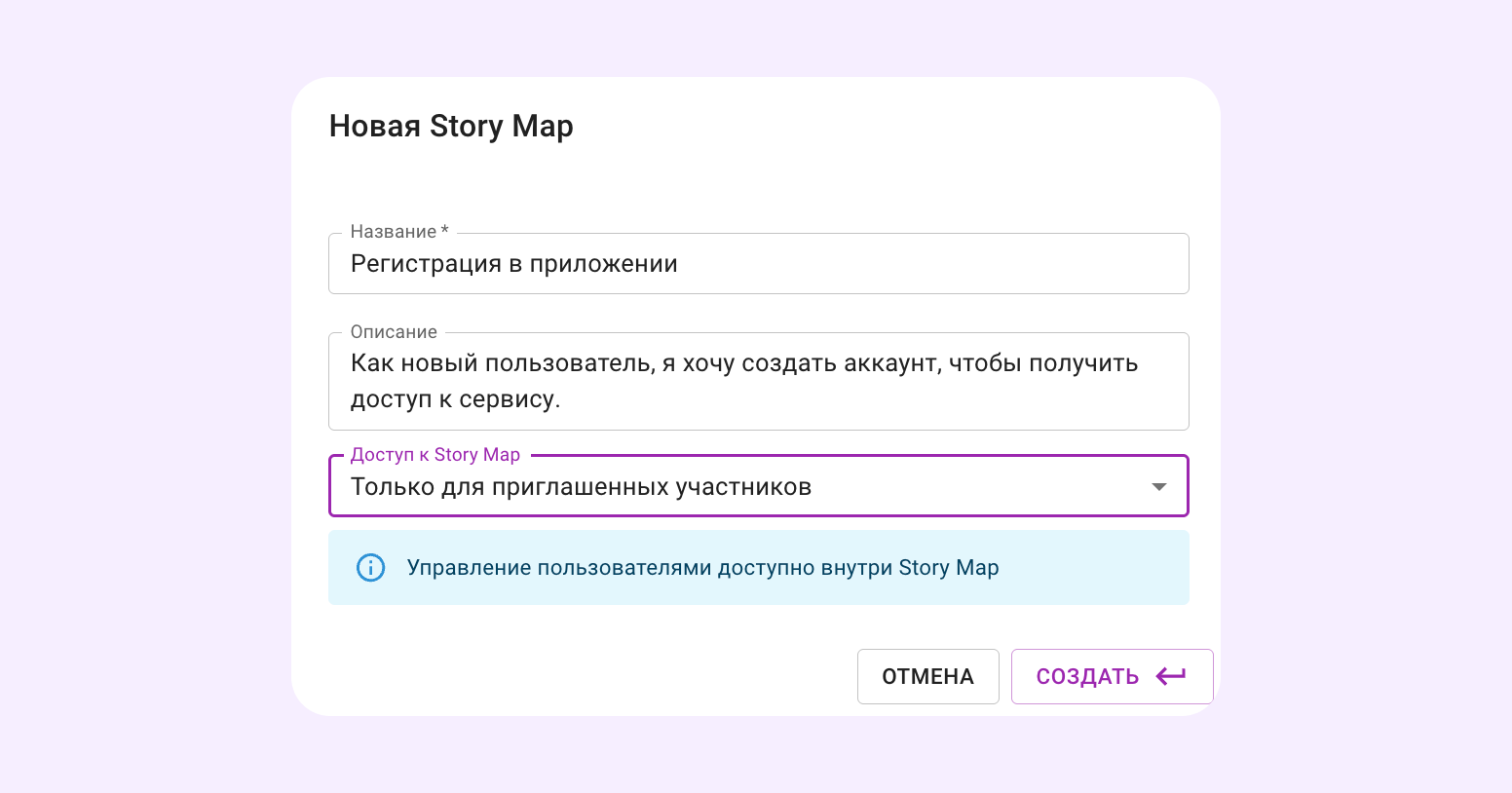Screen dimensions: 1512x793
Task: Open the "Доступ к Story Map" dropdown
Action: (759, 485)
